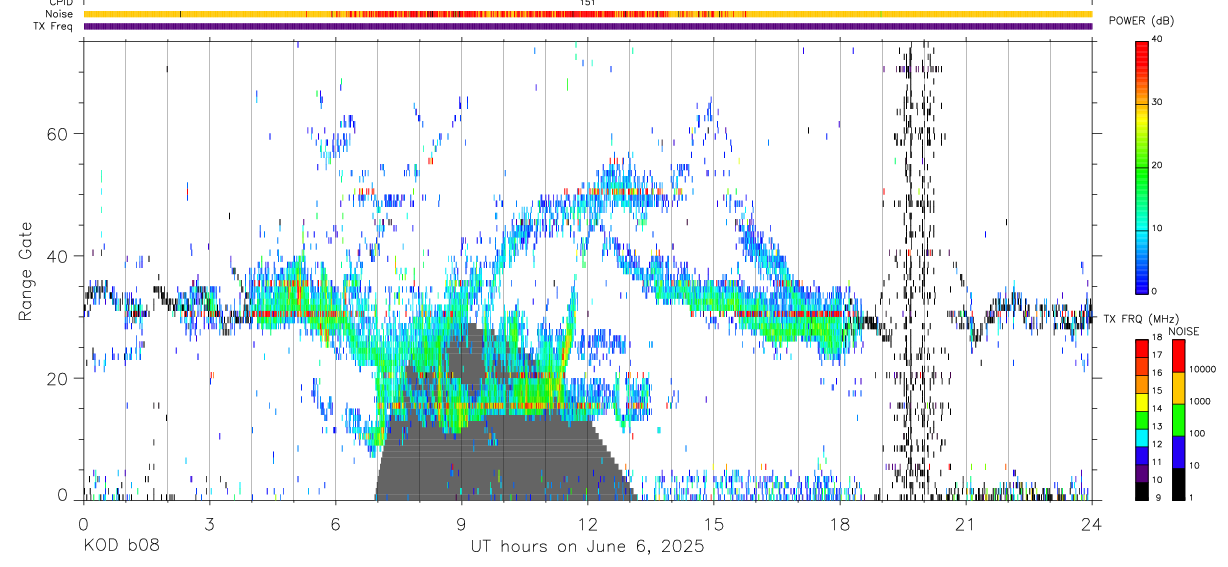Click the POWER color scale bar
Image resolution: width=1228 pixels, height=567 pixels.
click(1141, 166)
